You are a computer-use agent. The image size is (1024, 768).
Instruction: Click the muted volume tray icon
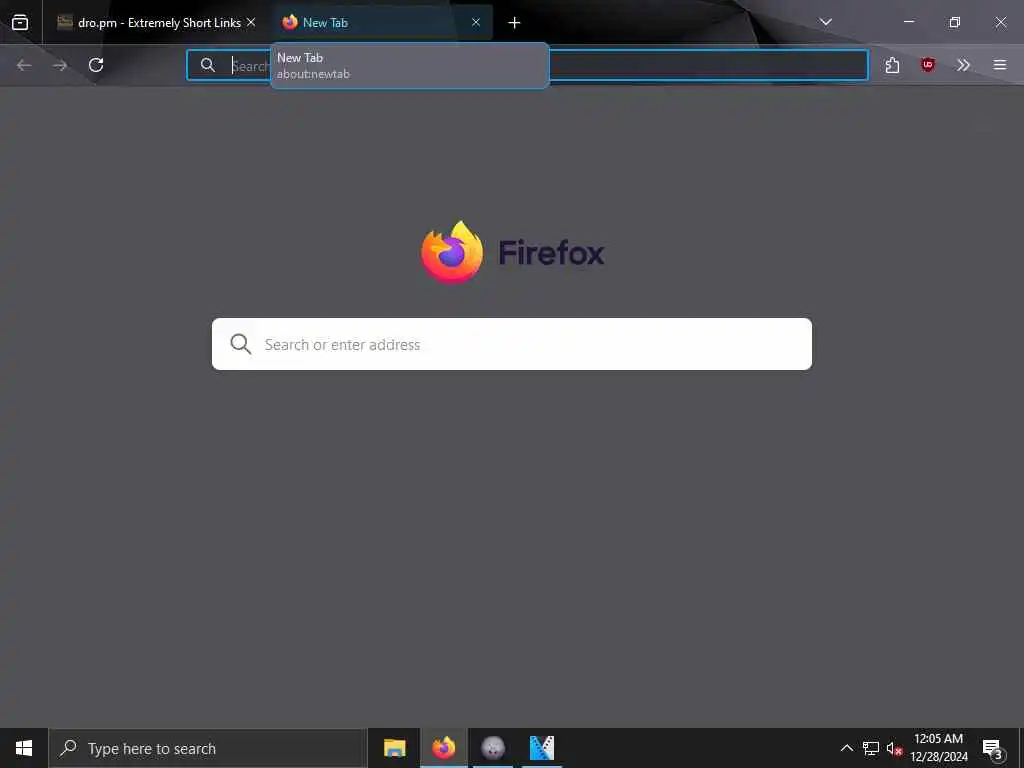click(x=894, y=749)
